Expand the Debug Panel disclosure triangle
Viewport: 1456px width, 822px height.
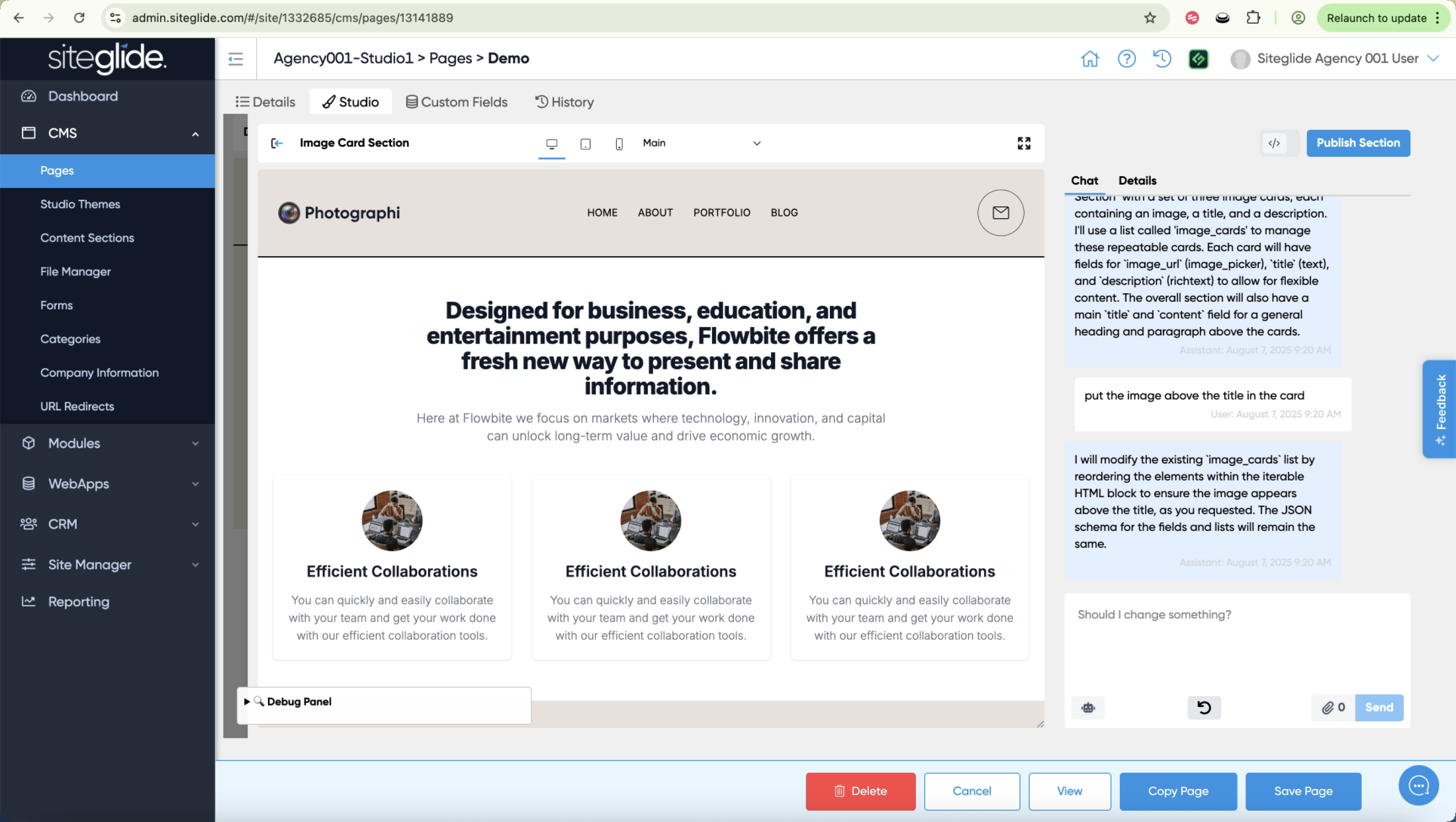pos(247,702)
